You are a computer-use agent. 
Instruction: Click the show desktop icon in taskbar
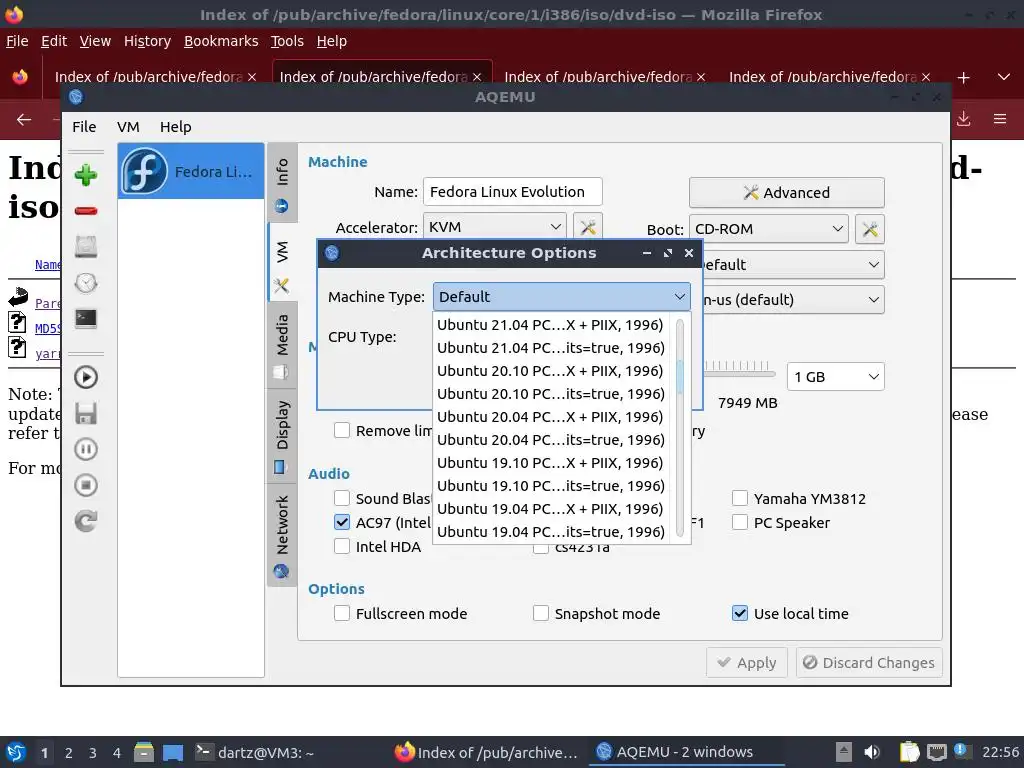[173, 752]
